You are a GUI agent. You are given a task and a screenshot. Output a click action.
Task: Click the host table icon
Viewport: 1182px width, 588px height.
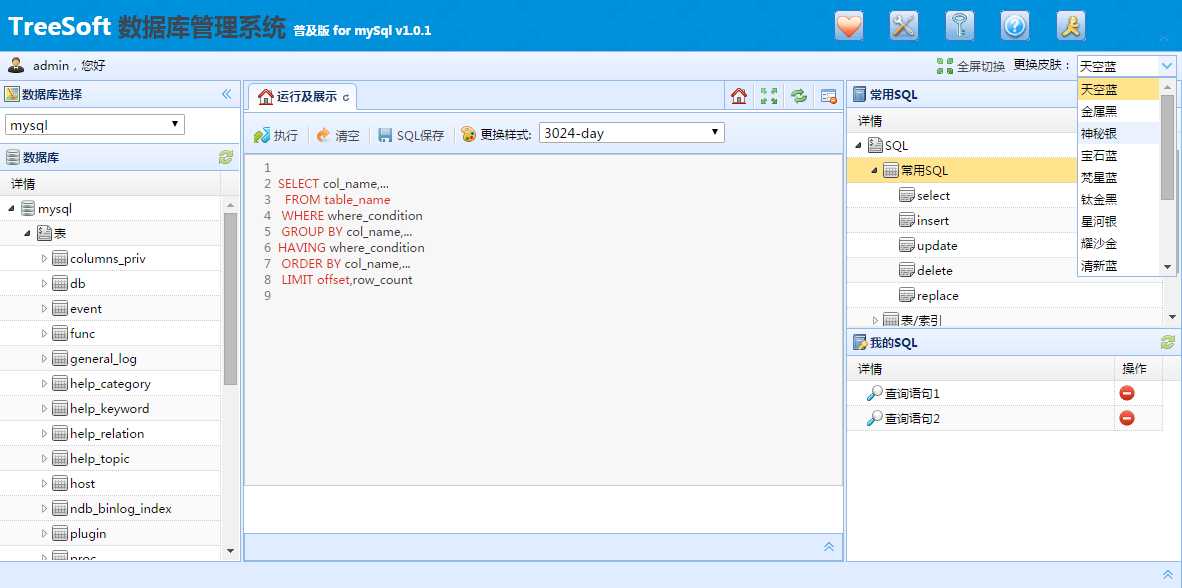click(60, 483)
